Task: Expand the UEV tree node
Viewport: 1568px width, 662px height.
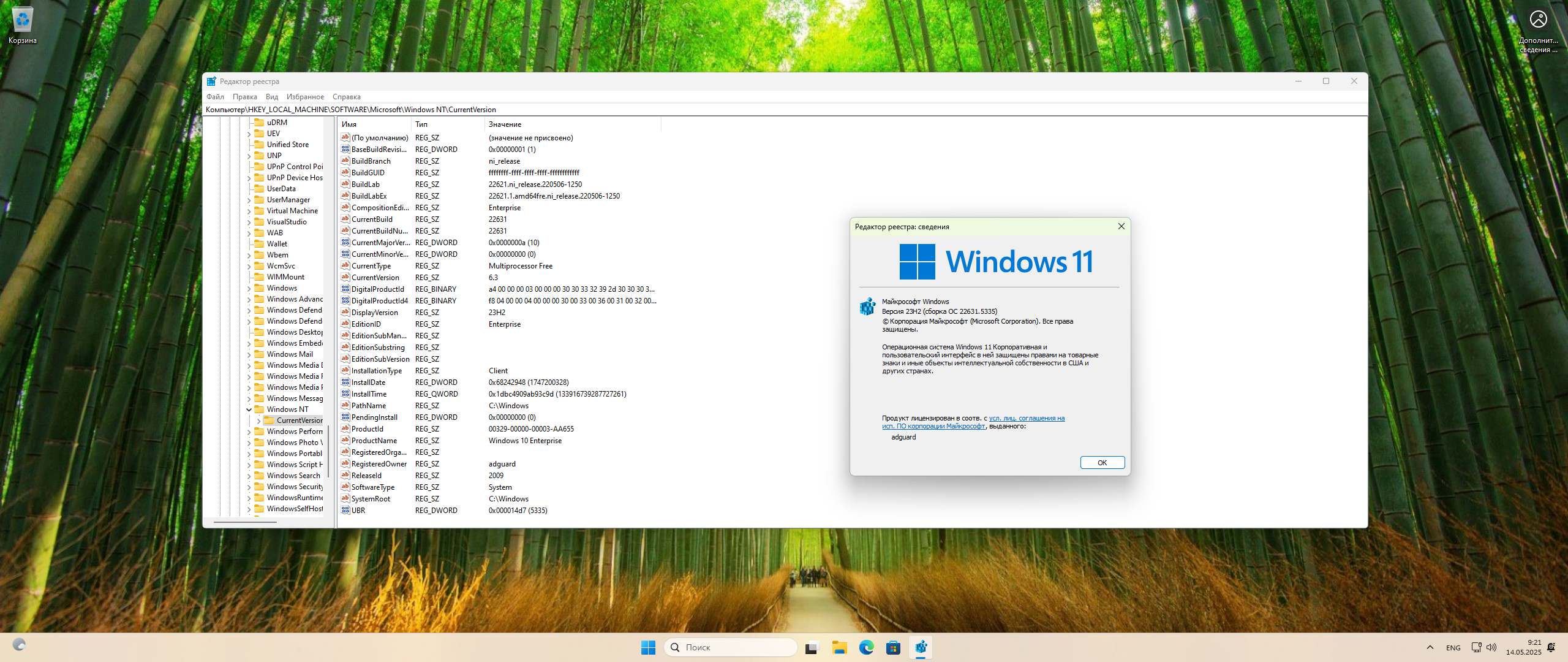Action: (249, 134)
